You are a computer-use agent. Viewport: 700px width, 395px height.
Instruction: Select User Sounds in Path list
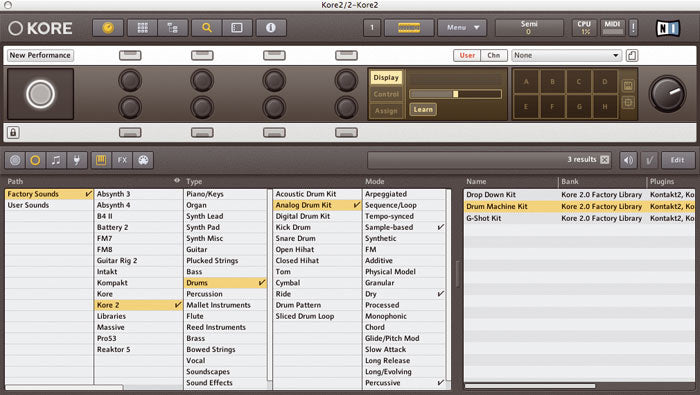(x=49, y=205)
